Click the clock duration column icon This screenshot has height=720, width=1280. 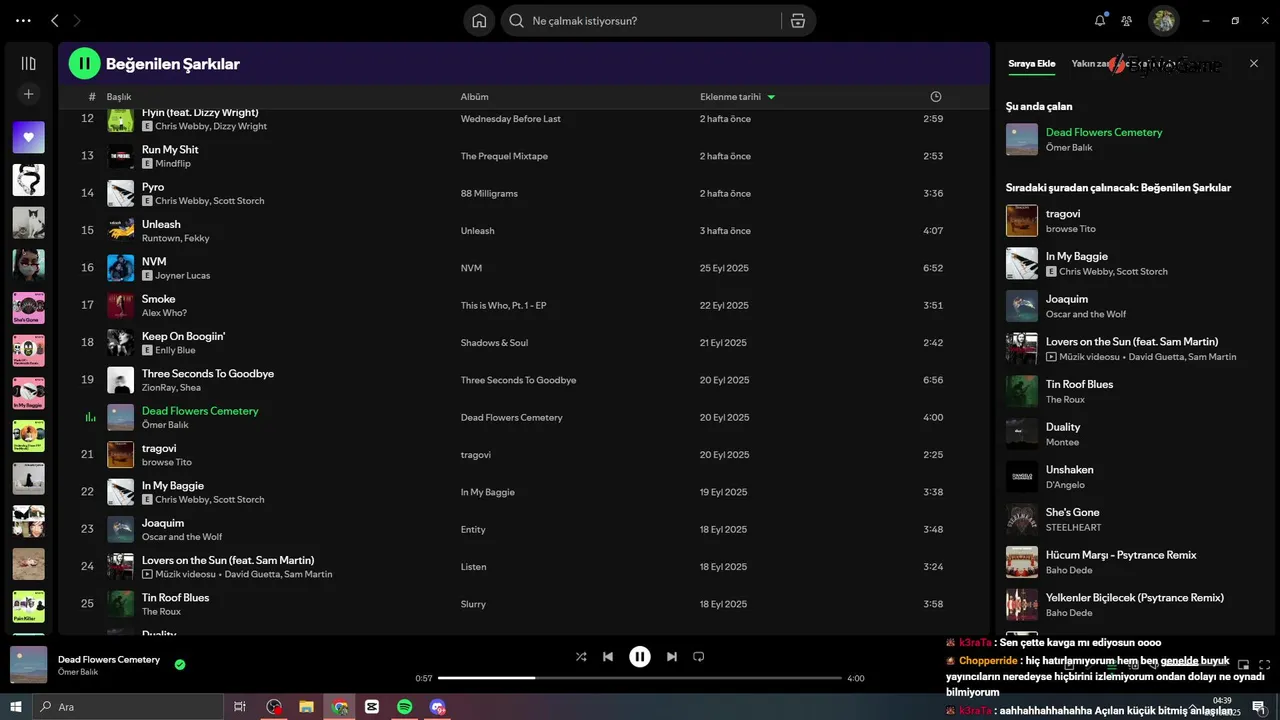pos(936,97)
